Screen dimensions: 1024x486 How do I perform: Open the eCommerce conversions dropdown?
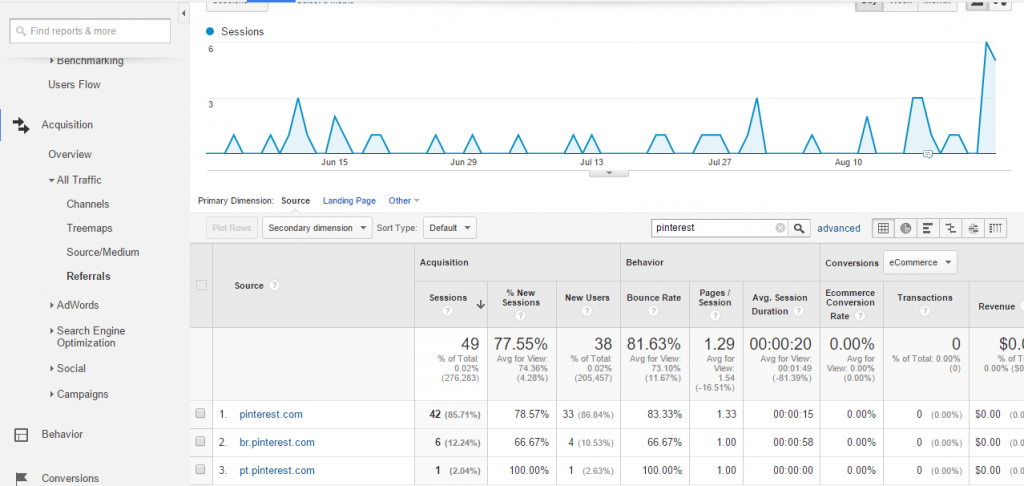point(918,263)
